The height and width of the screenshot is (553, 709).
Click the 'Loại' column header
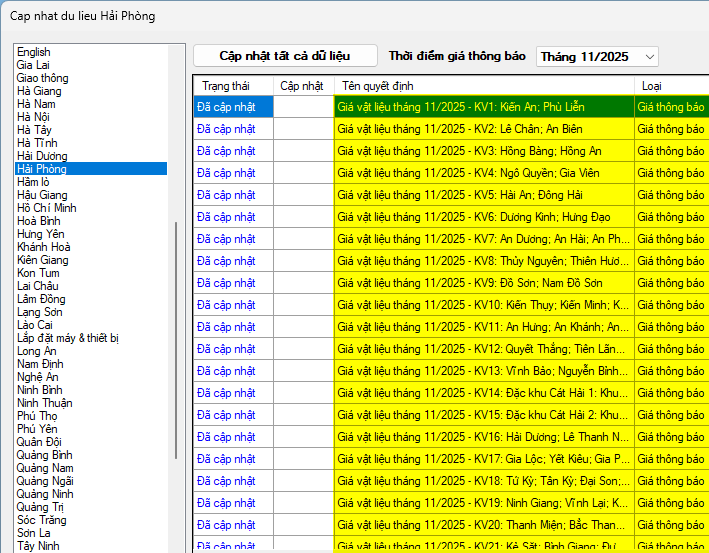coord(651,86)
